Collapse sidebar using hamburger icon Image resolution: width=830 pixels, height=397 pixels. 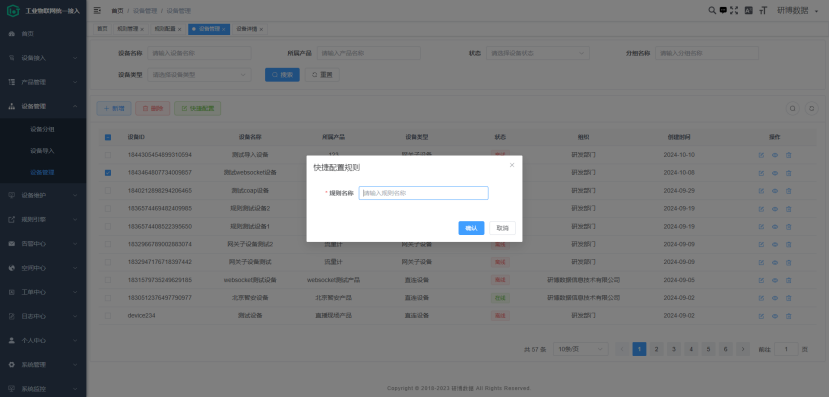[x=97, y=10]
